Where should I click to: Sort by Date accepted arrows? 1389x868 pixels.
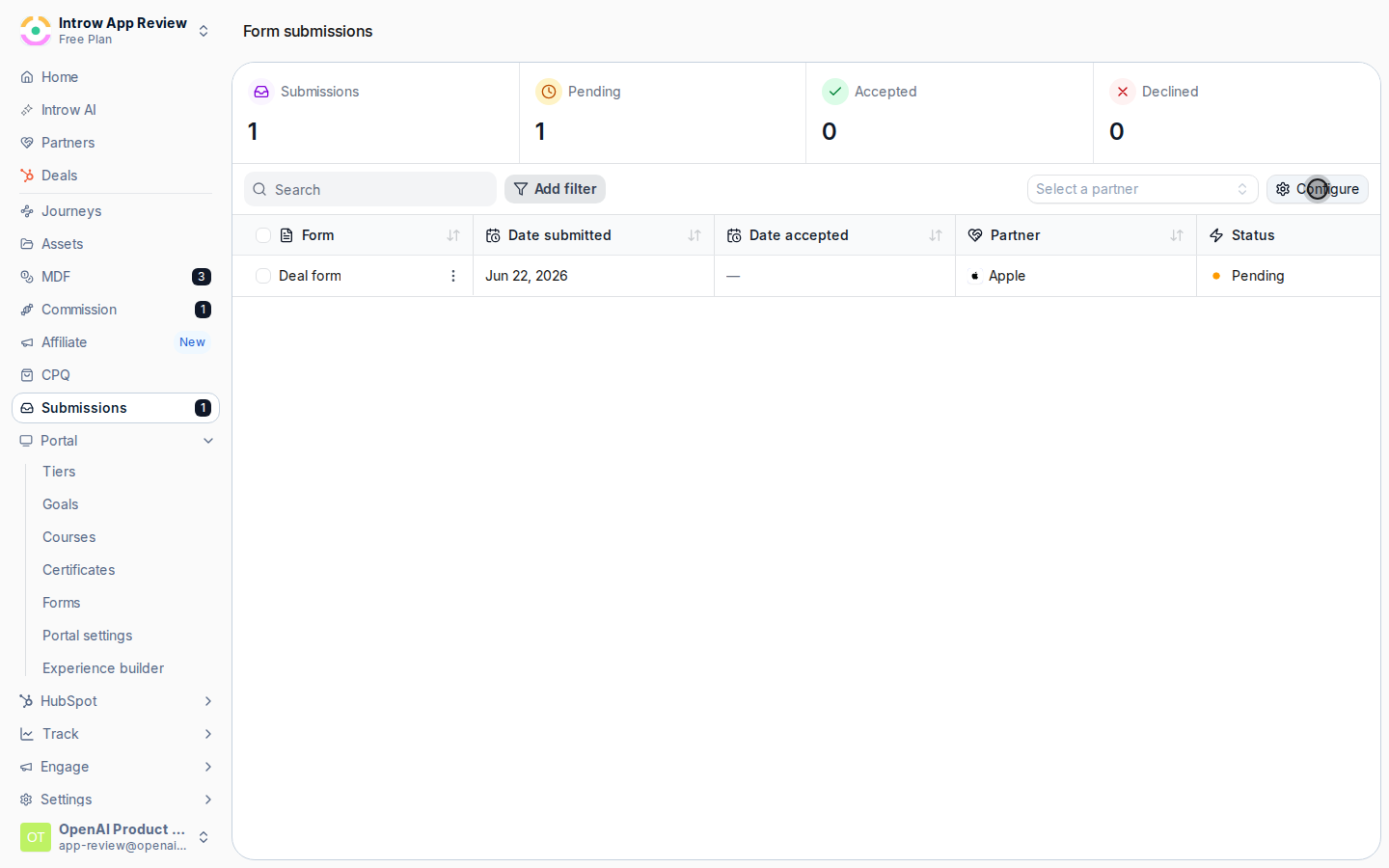[936, 235]
